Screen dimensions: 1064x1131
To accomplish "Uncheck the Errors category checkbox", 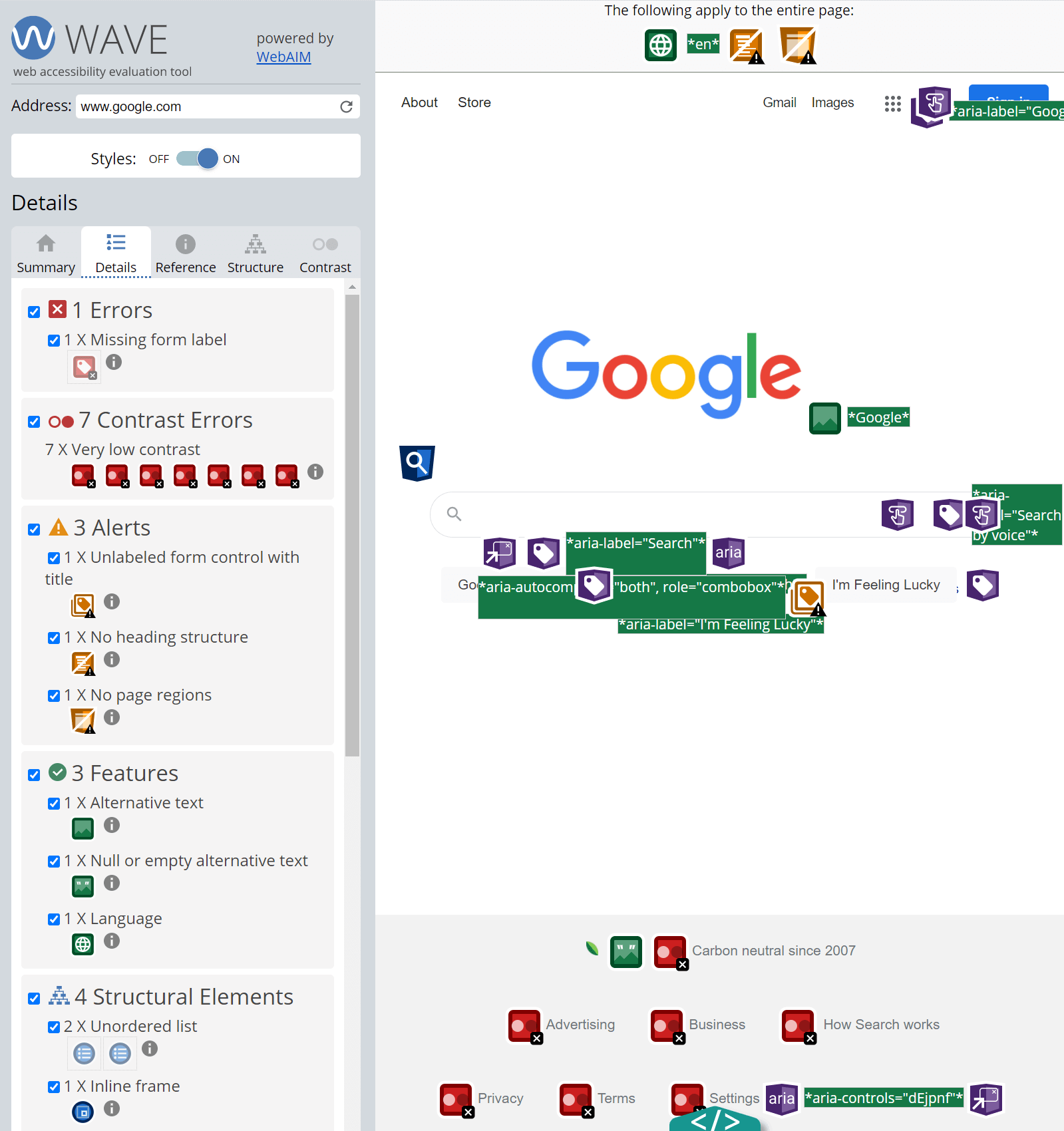I will pos(34,312).
